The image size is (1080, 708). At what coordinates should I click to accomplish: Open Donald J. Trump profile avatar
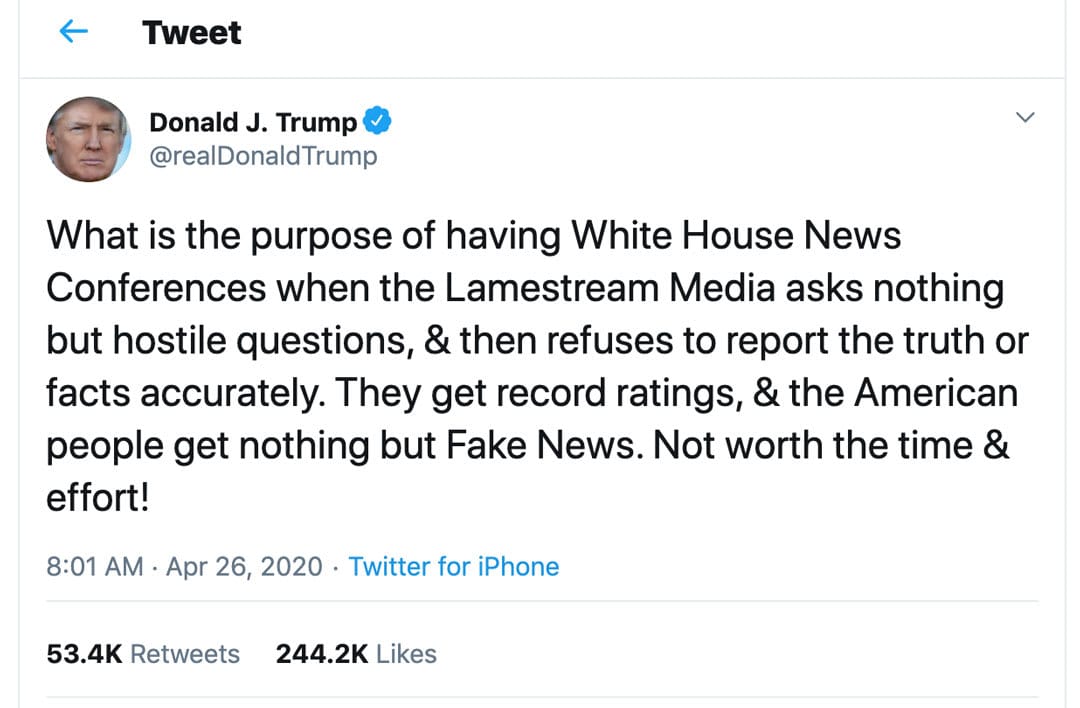[x=89, y=139]
